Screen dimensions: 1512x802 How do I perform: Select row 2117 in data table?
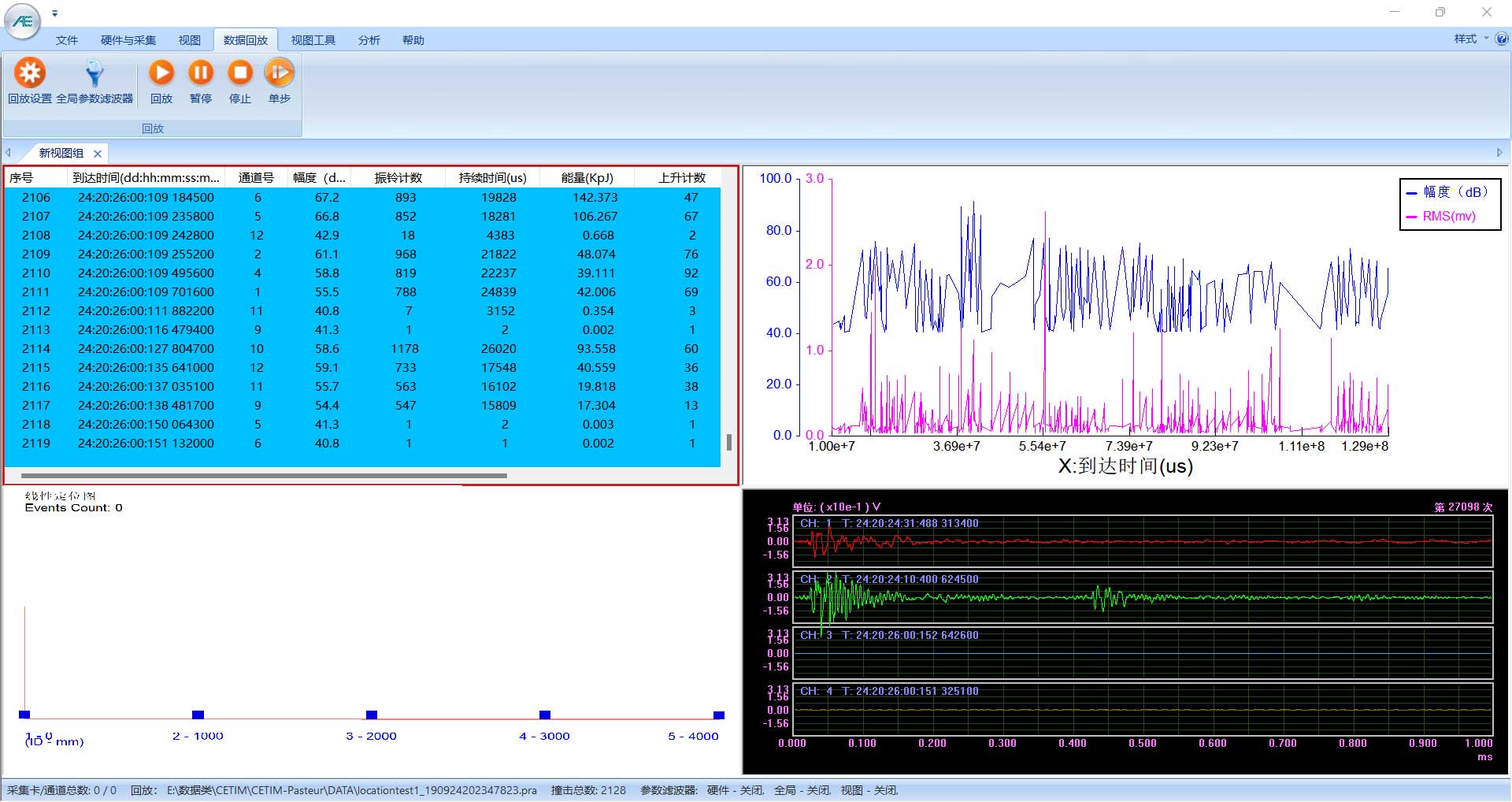point(362,406)
